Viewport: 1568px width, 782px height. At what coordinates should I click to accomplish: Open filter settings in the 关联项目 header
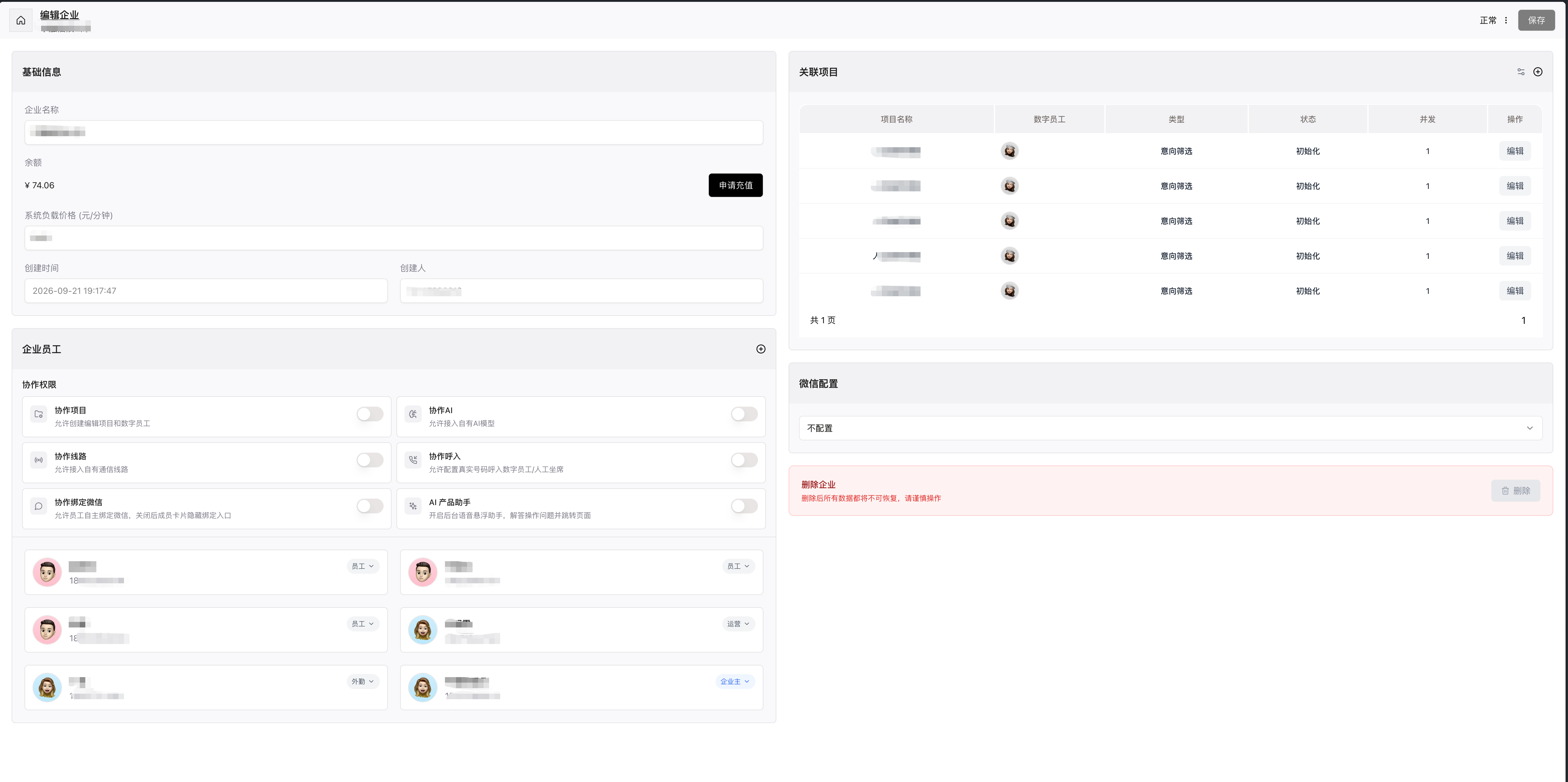1520,72
